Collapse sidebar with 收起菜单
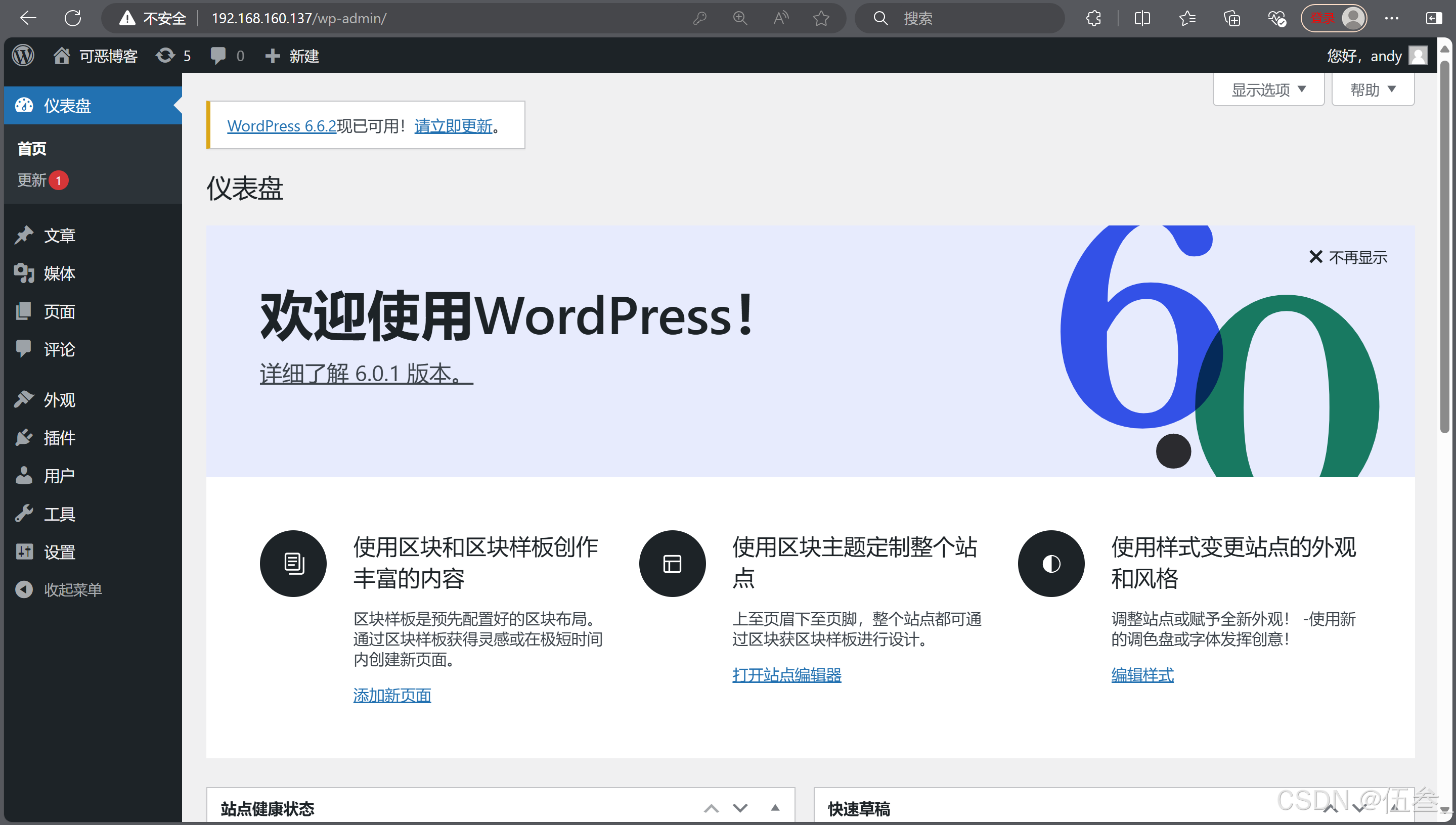Image resolution: width=1456 pixels, height=825 pixels. 93,589
